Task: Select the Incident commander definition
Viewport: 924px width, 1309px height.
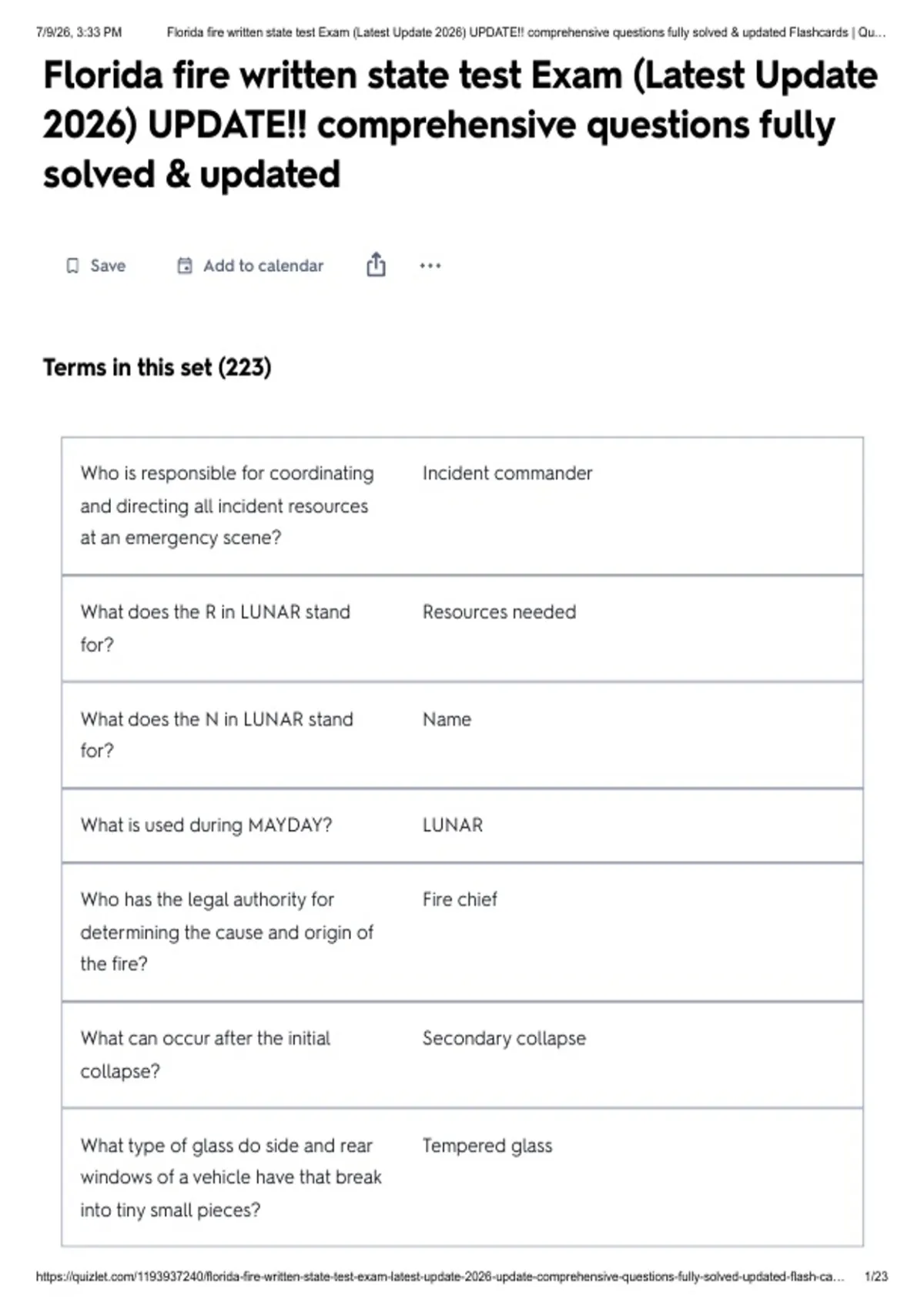Action: click(507, 473)
